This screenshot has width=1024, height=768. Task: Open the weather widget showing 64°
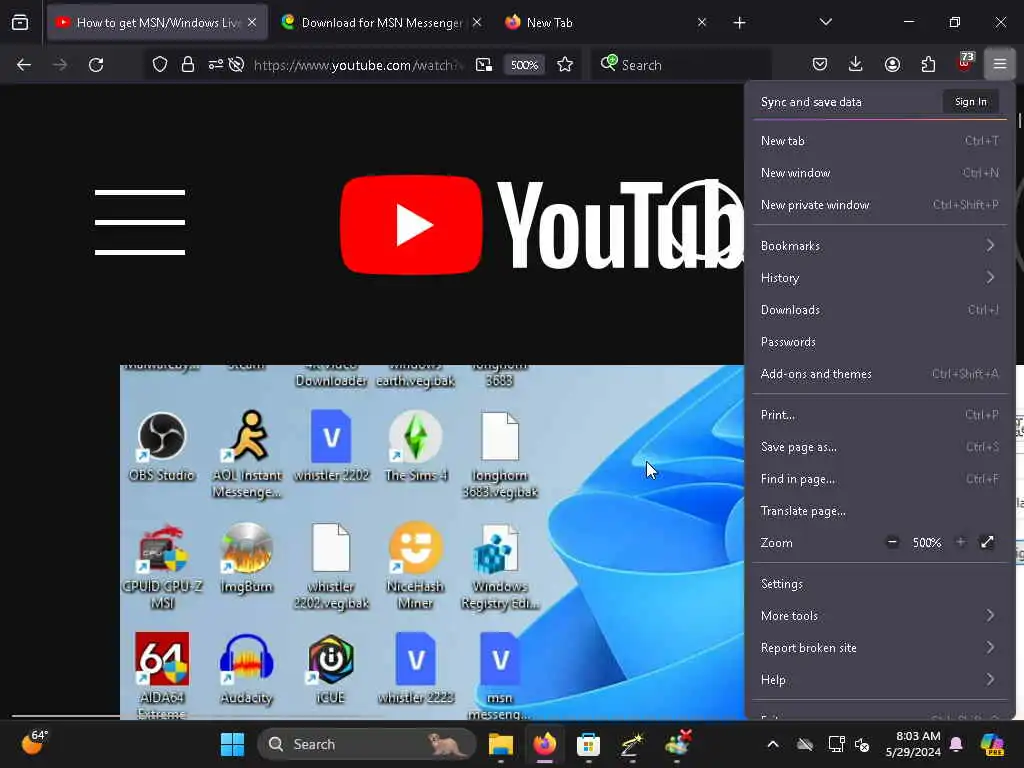[35, 743]
